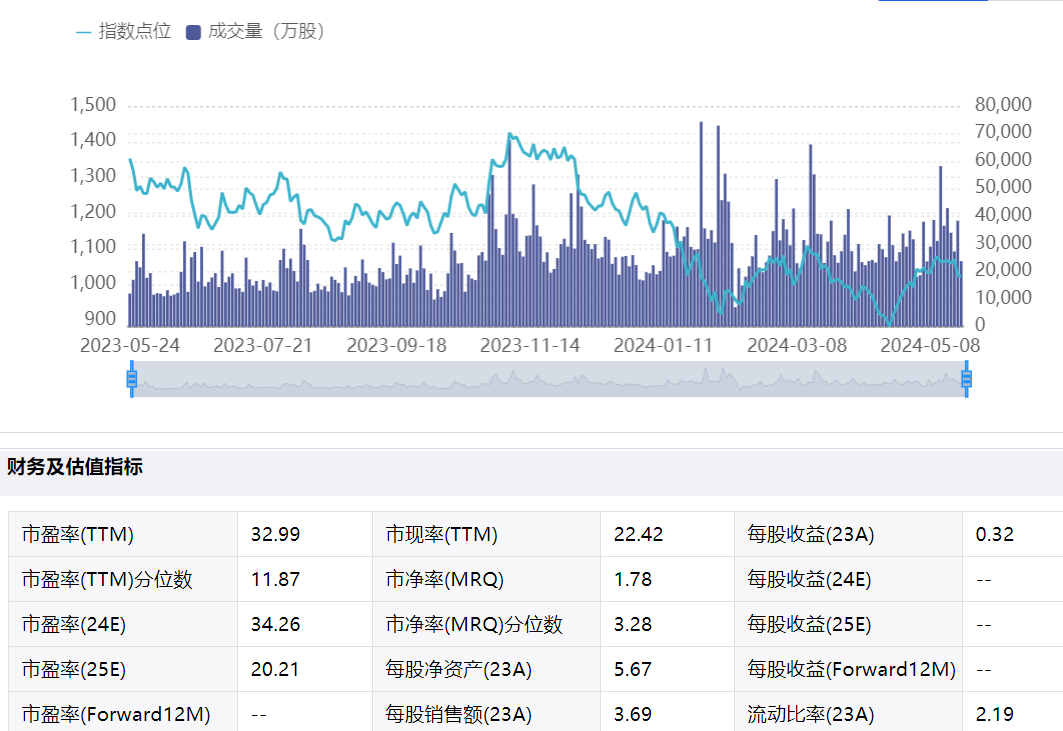The image size is (1063, 731).
Task: Grab the left handle of the range slider
Action: [x=131, y=378]
